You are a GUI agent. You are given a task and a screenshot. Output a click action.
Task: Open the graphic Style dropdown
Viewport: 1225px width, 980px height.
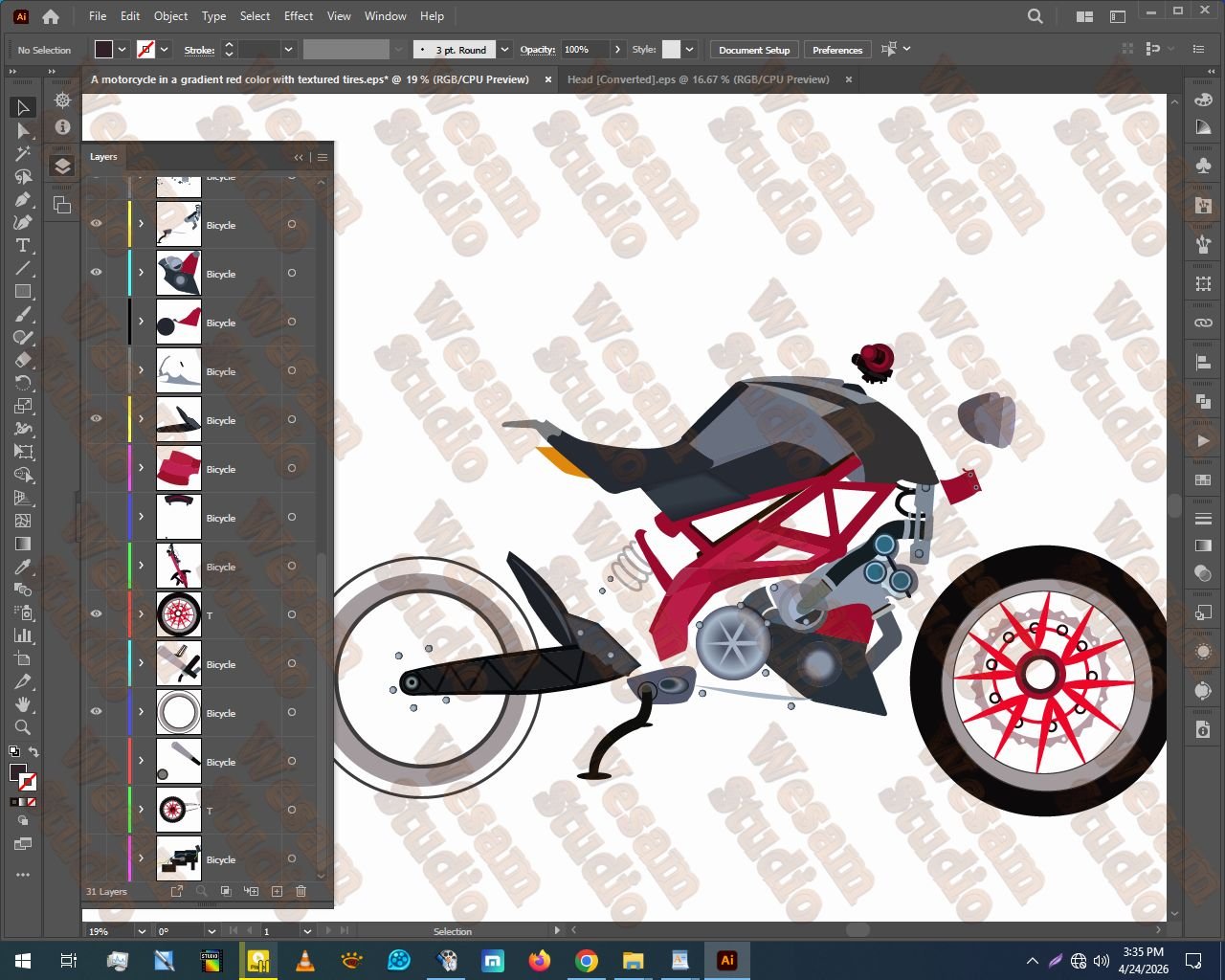[689, 50]
